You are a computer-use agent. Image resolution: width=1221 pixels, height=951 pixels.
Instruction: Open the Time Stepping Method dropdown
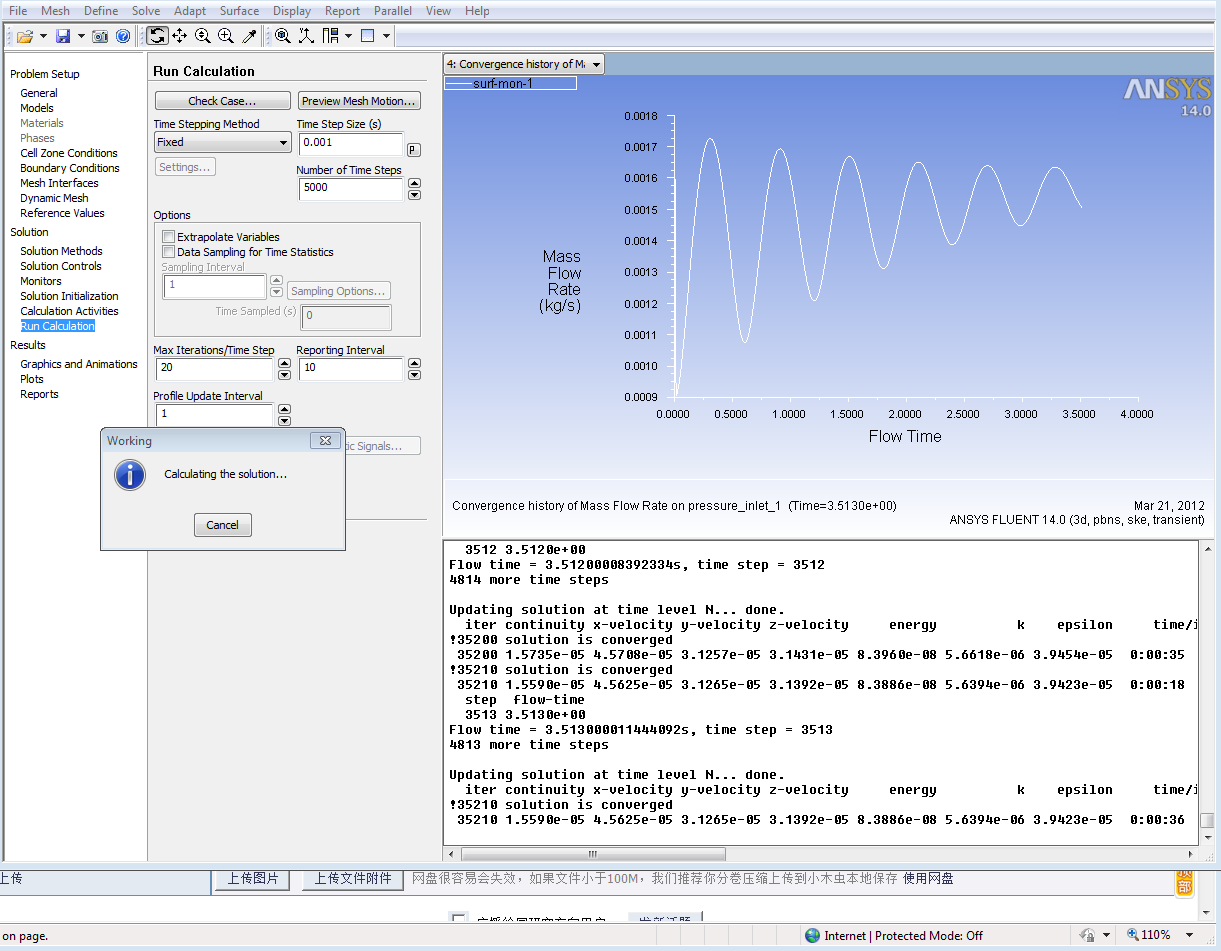222,143
